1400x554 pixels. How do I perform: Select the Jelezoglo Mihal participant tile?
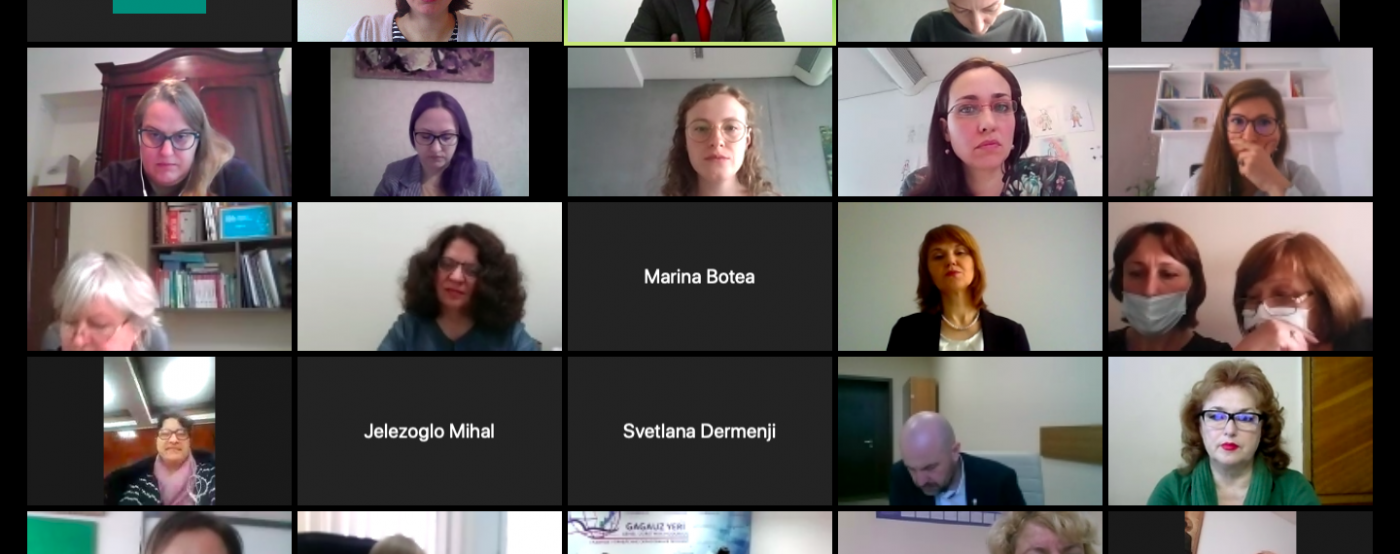click(429, 431)
